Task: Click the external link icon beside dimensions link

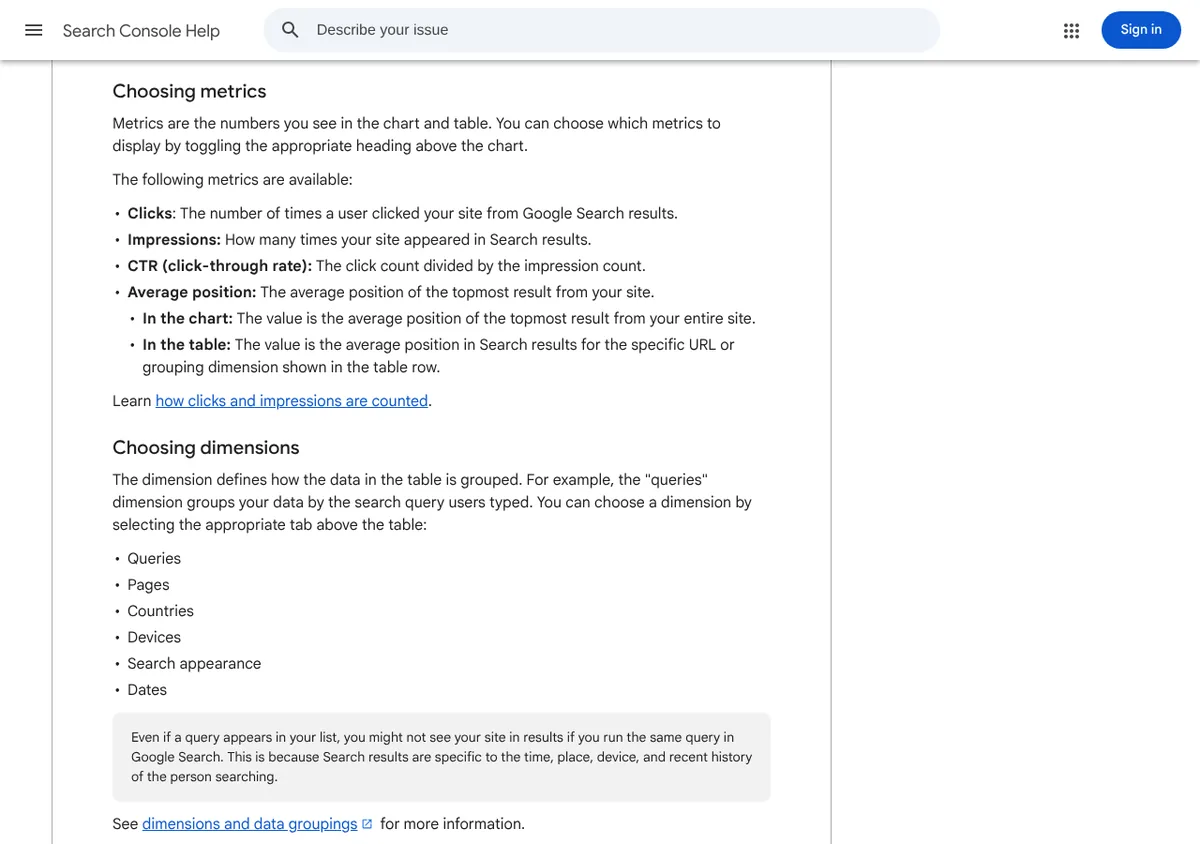Action: [367, 824]
